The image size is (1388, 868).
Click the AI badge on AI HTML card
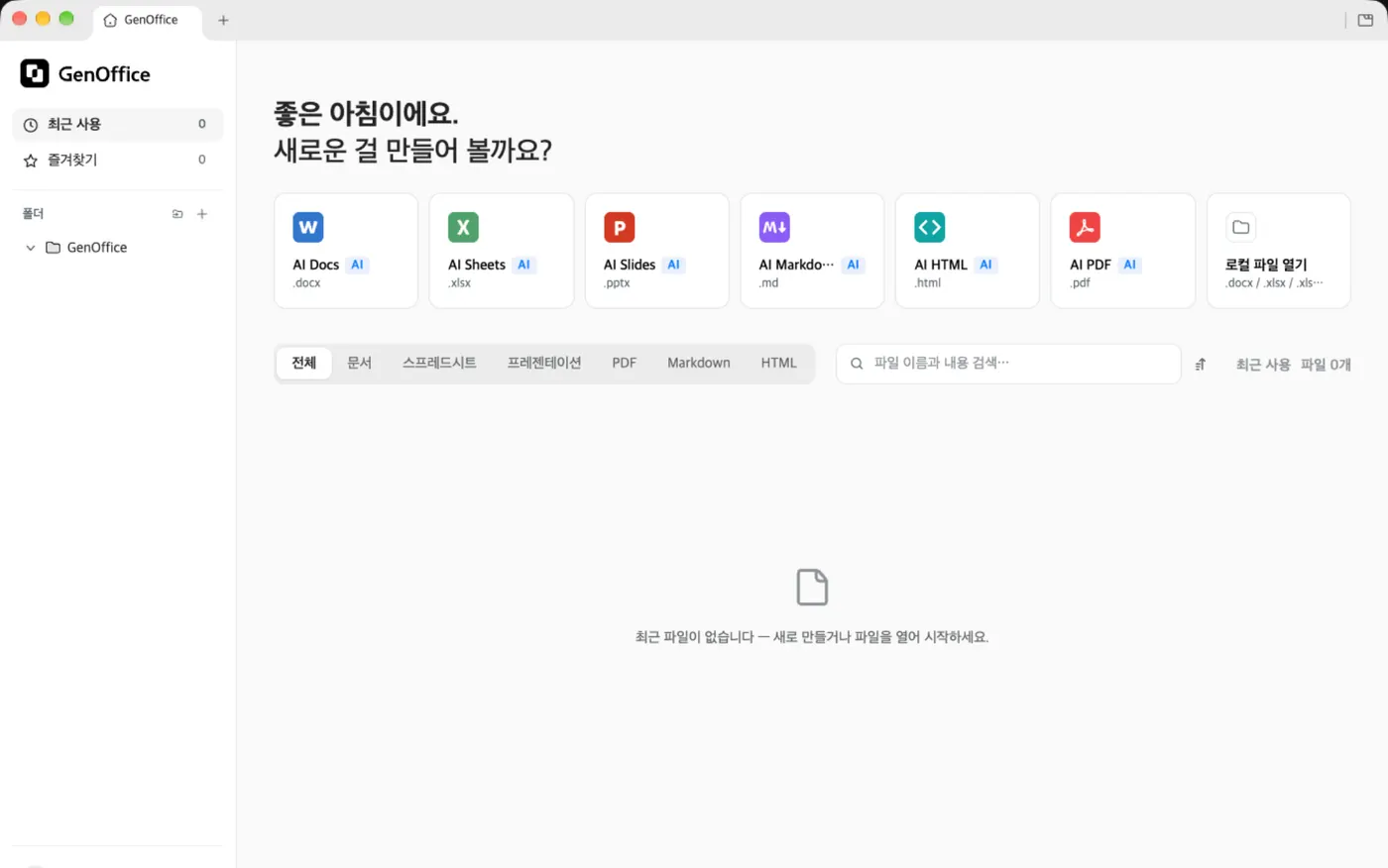pos(985,265)
